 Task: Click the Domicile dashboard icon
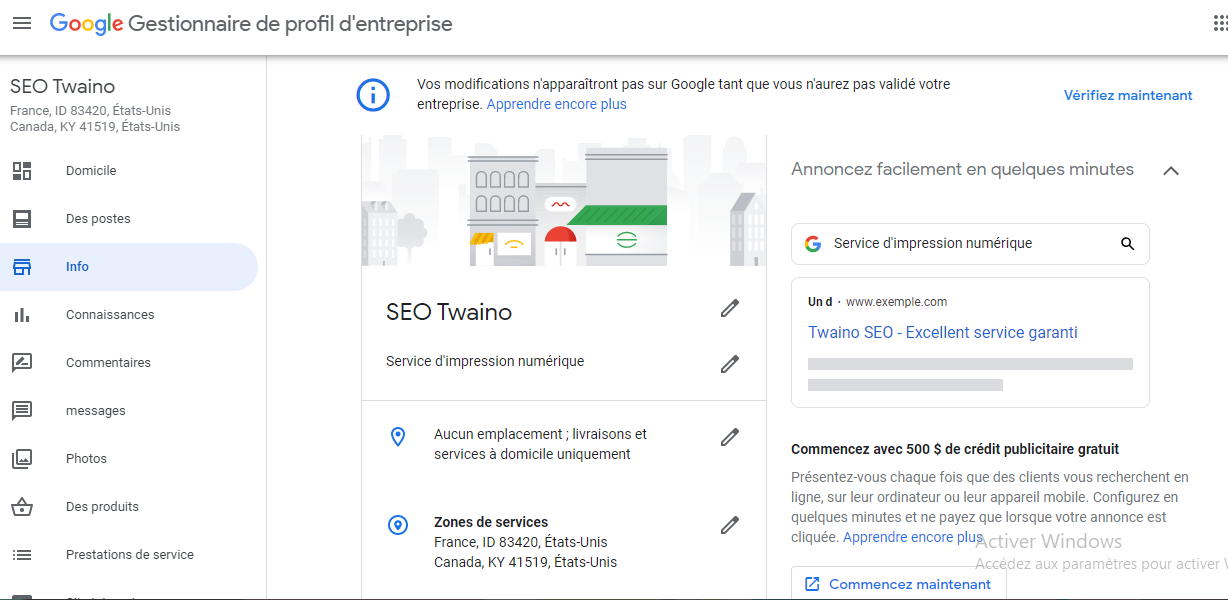[22, 171]
